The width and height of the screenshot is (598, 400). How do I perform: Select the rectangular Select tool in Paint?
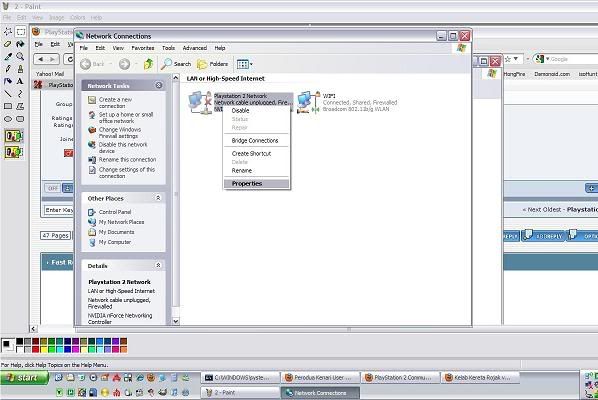pos(20,32)
